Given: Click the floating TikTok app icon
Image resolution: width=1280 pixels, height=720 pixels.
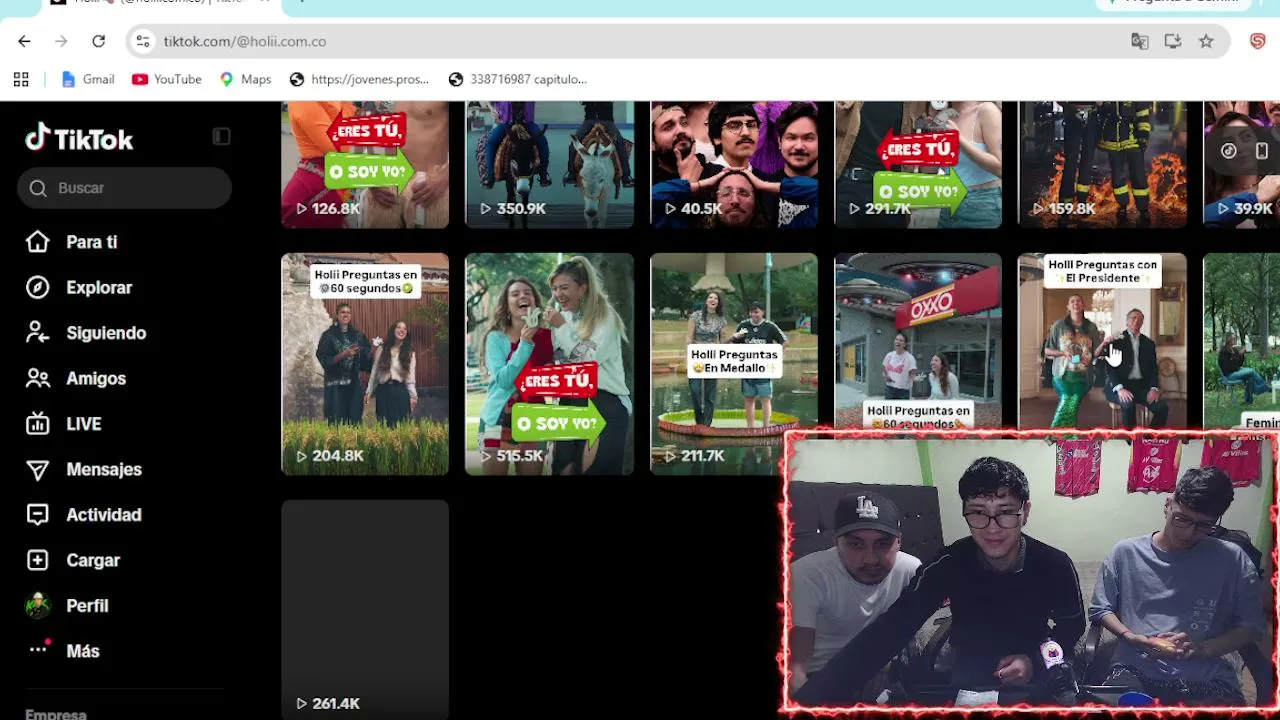Looking at the screenshot, I should (x=1229, y=151).
